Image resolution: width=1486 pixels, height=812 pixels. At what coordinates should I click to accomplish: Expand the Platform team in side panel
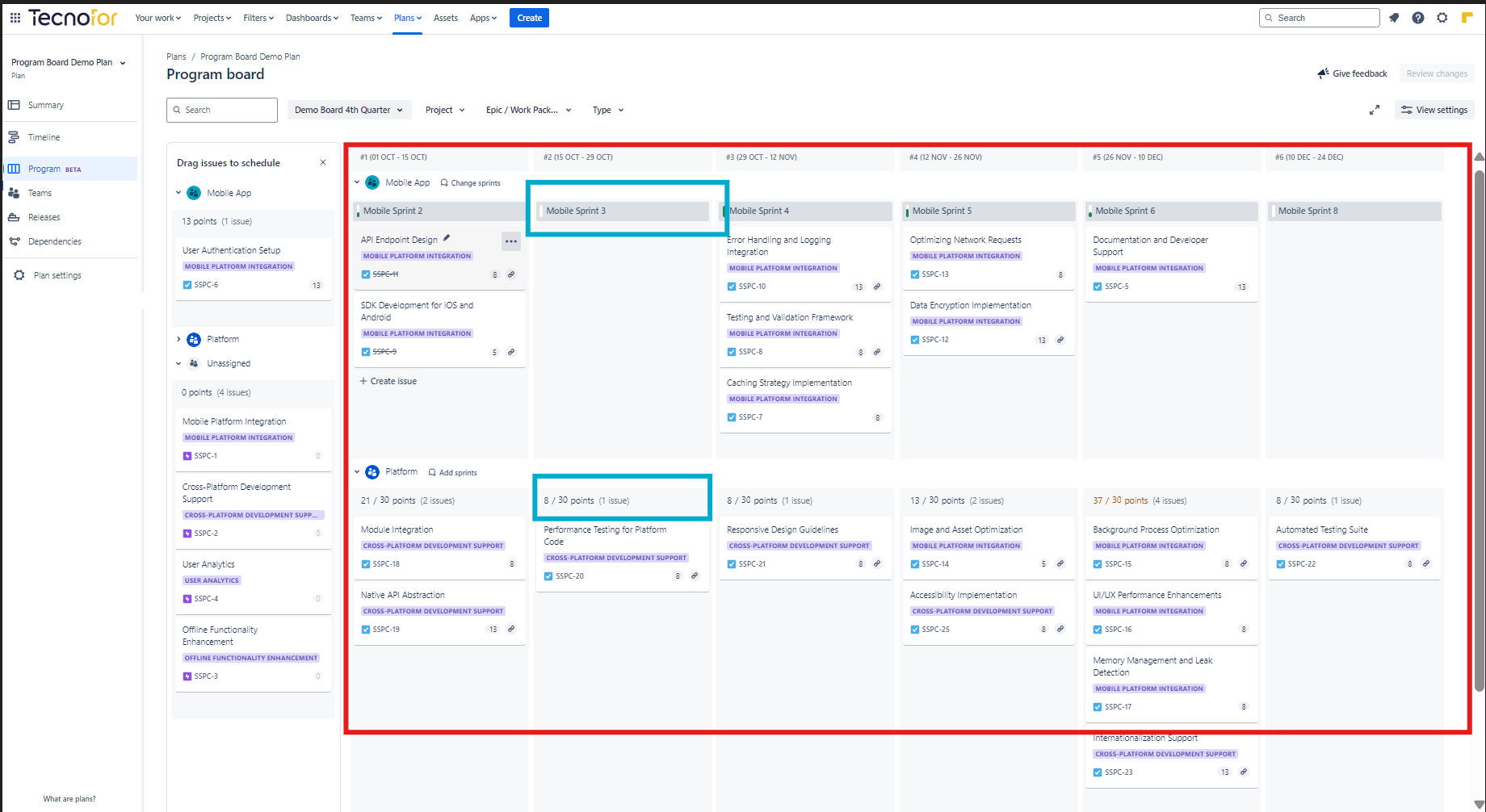178,339
